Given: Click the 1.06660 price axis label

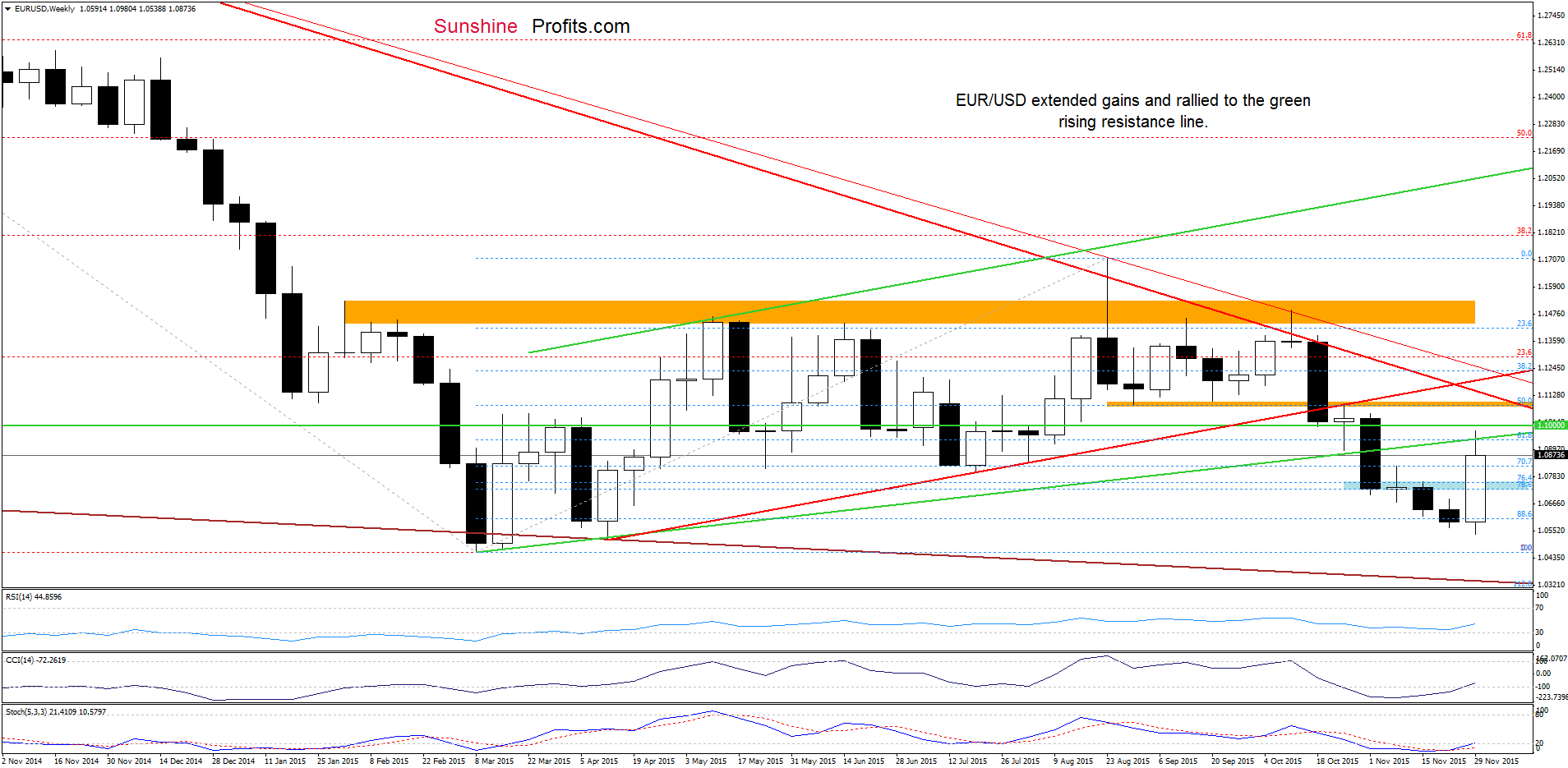Looking at the screenshot, I should [1551, 504].
